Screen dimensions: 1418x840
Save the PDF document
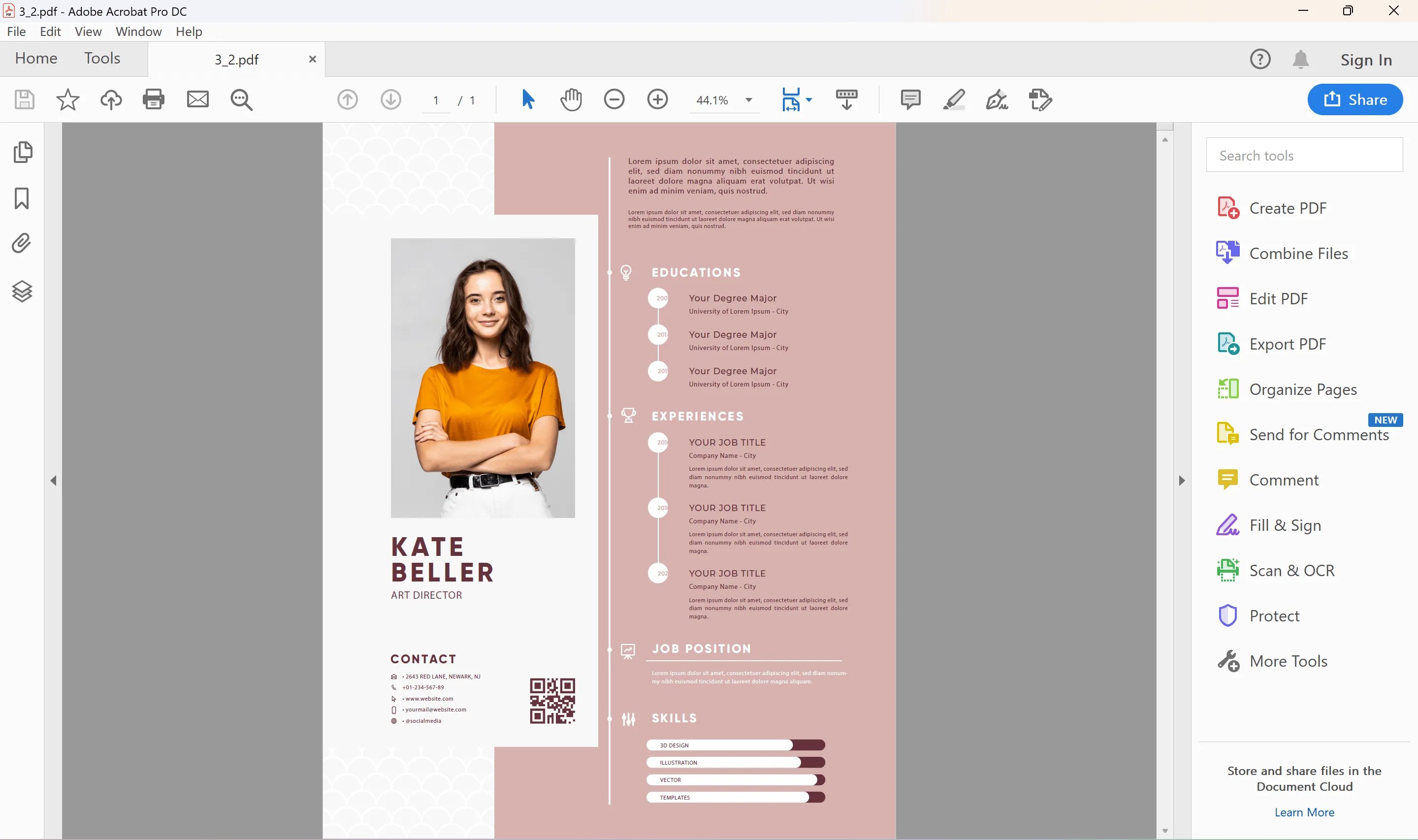coord(24,99)
